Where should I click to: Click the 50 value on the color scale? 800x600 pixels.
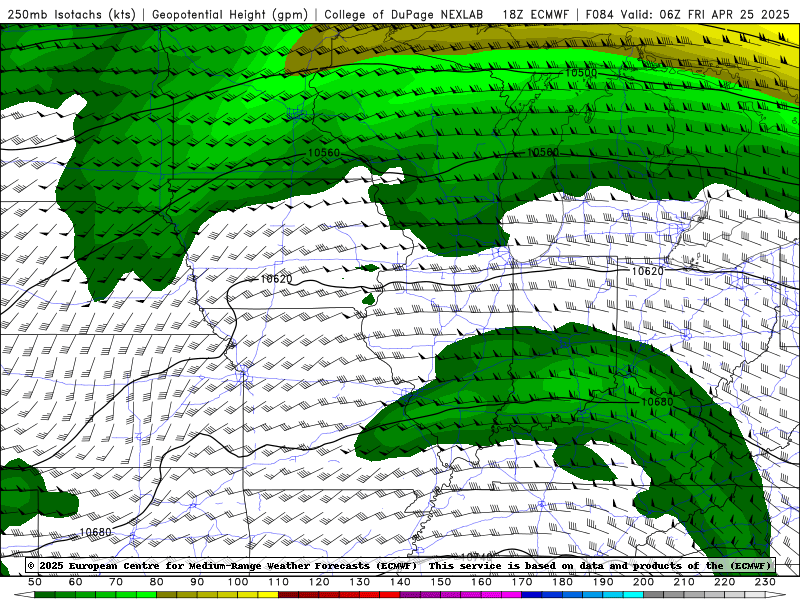tap(35, 582)
